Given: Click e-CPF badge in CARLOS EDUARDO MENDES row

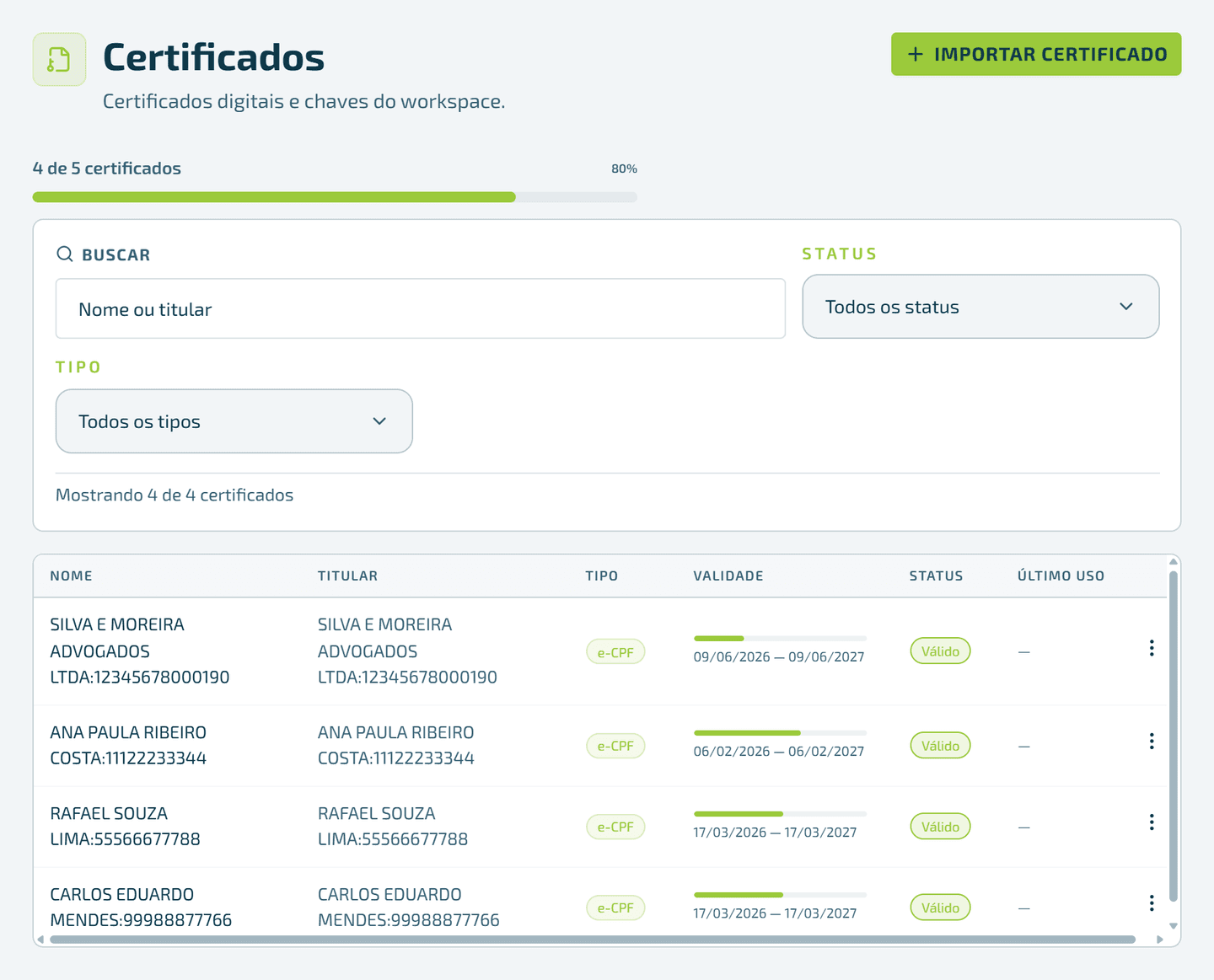Looking at the screenshot, I should tap(615, 908).
